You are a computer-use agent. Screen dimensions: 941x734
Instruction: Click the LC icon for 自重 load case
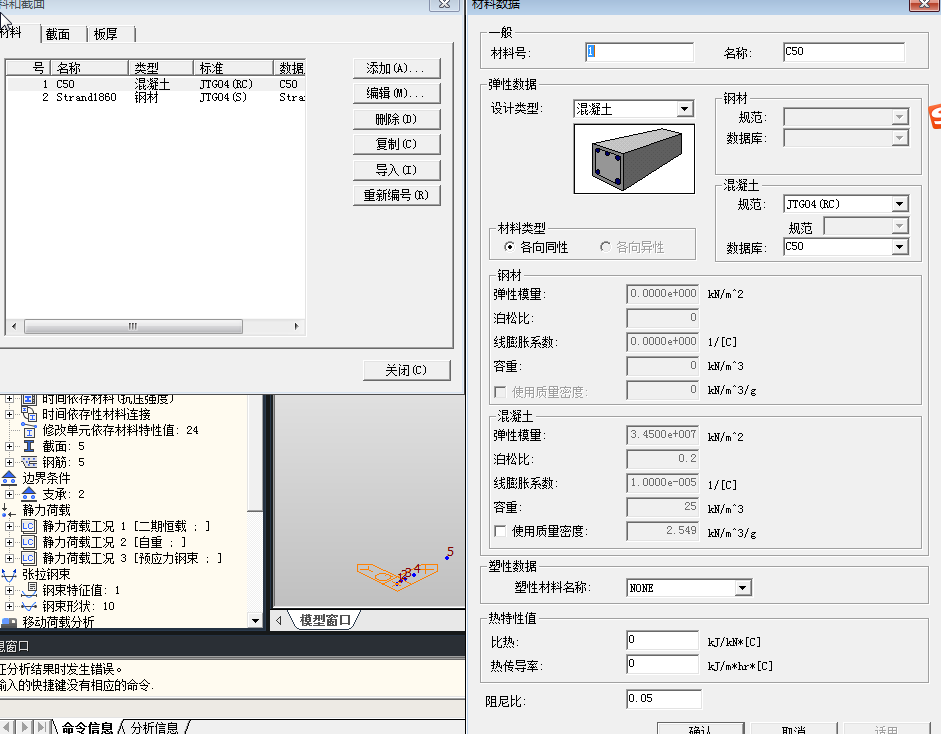pyautogui.click(x=29, y=542)
